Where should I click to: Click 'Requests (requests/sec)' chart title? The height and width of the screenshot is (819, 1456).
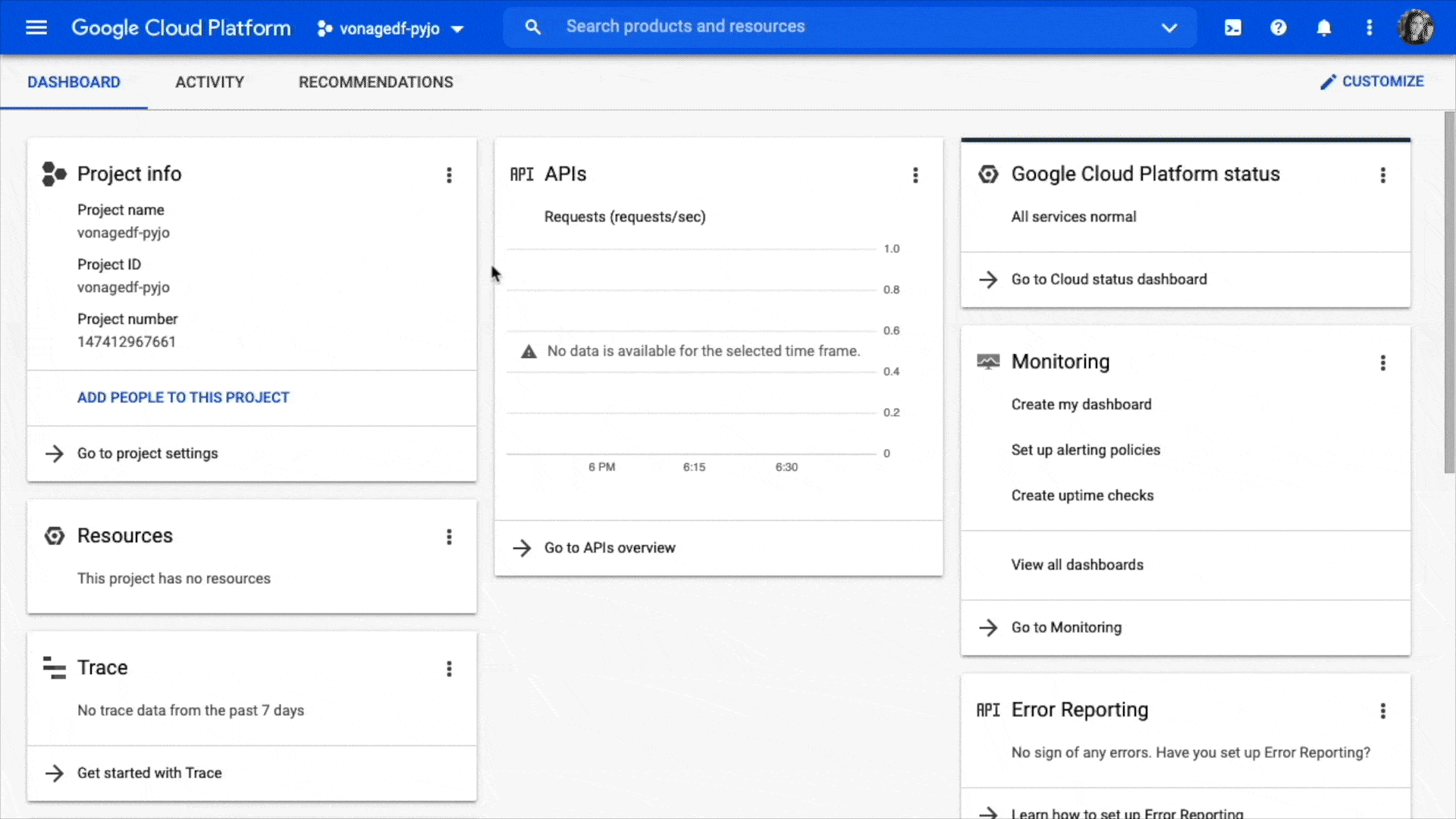click(625, 217)
